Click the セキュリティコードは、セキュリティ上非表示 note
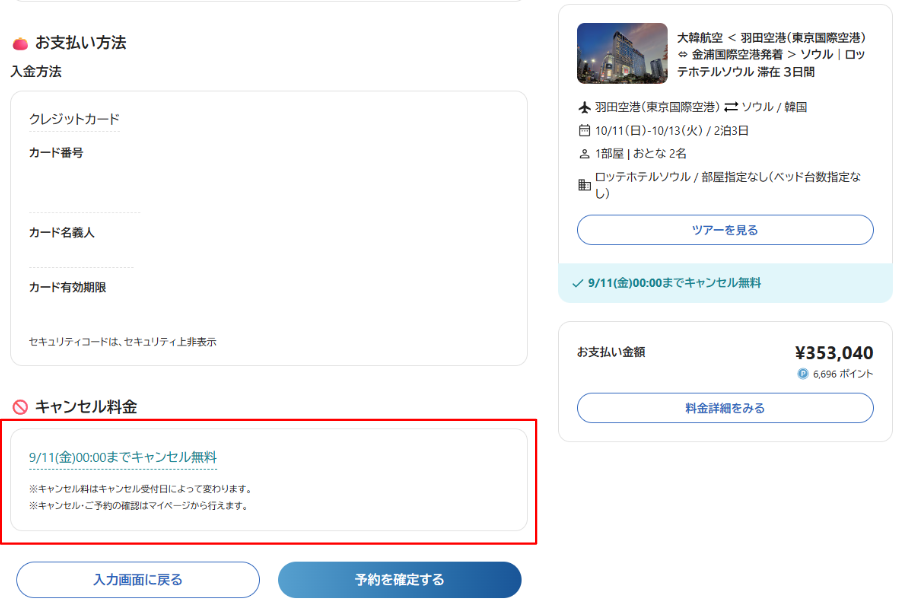 pyautogui.click(x=123, y=342)
